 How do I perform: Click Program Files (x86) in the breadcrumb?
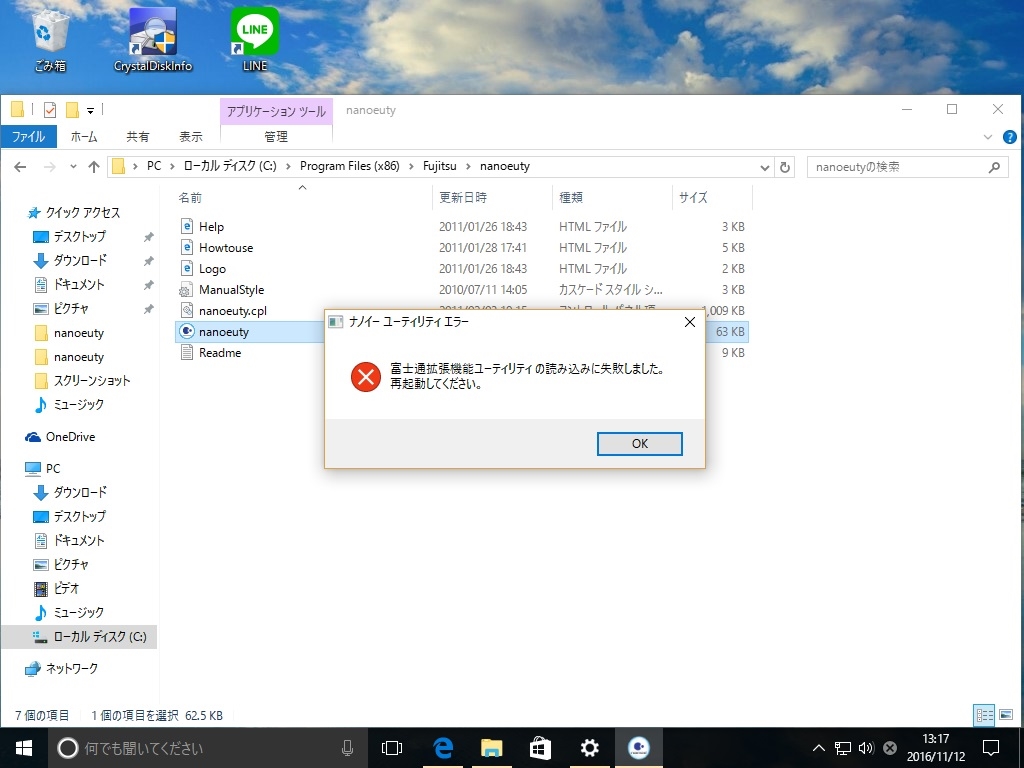(x=349, y=166)
